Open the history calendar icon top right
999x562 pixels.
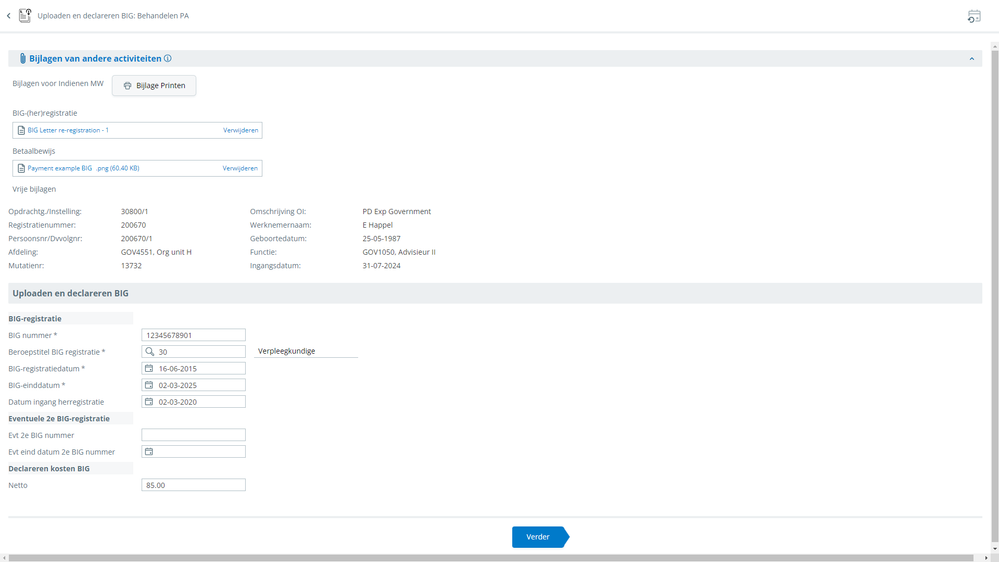(x=974, y=17)
